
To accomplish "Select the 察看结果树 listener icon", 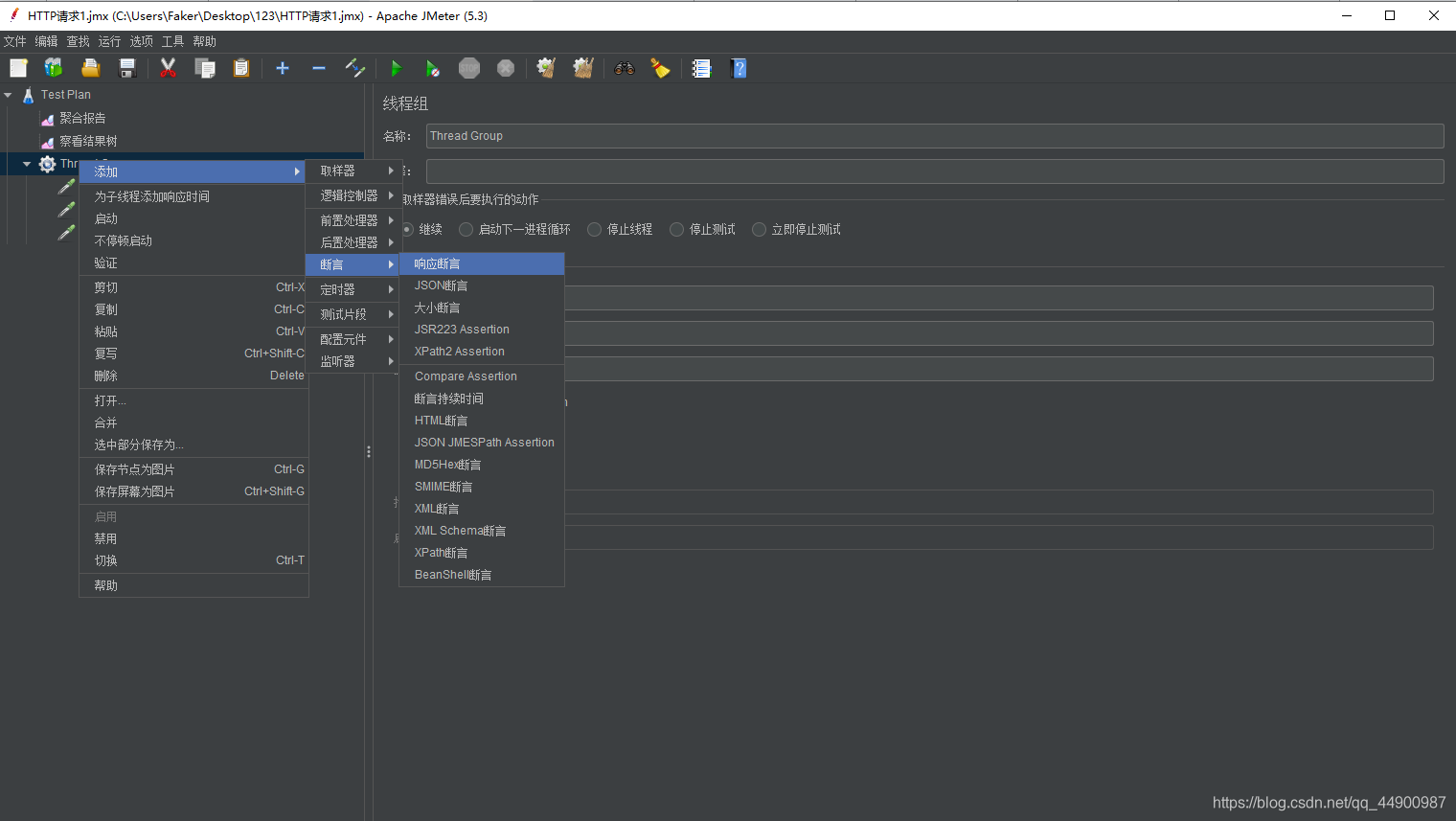I will [47, 142].
